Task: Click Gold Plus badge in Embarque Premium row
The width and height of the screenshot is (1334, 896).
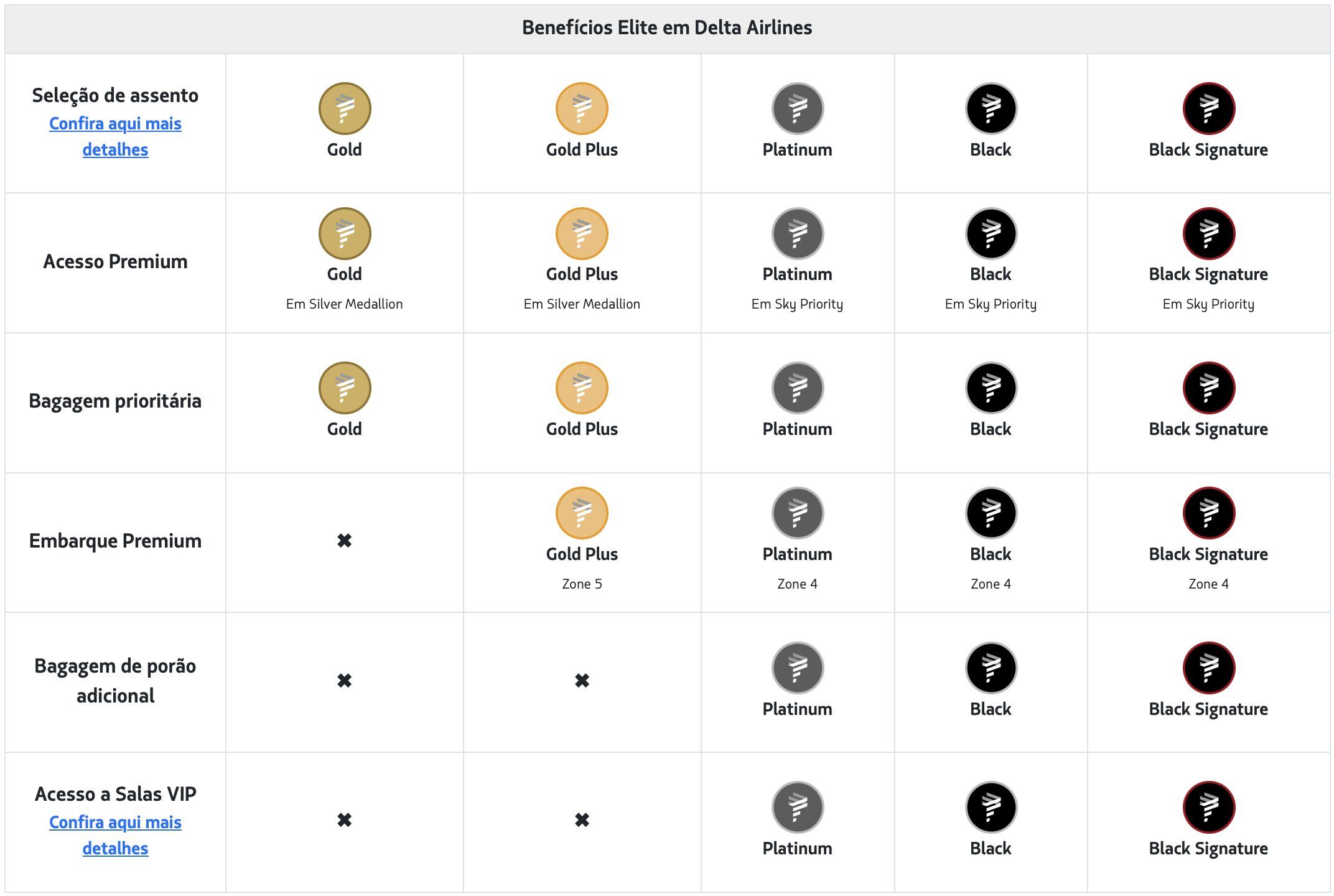Action: click(582, 513)
